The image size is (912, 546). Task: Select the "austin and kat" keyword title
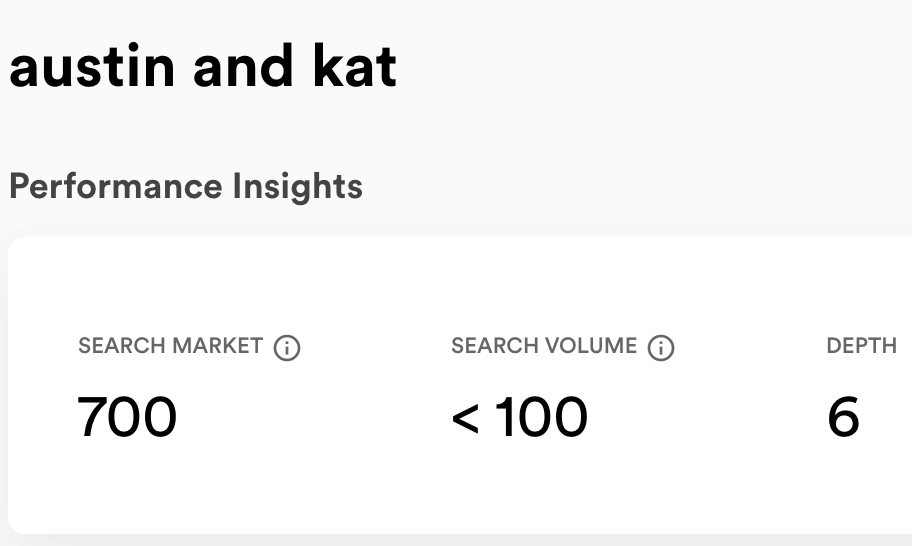point(203,66)
